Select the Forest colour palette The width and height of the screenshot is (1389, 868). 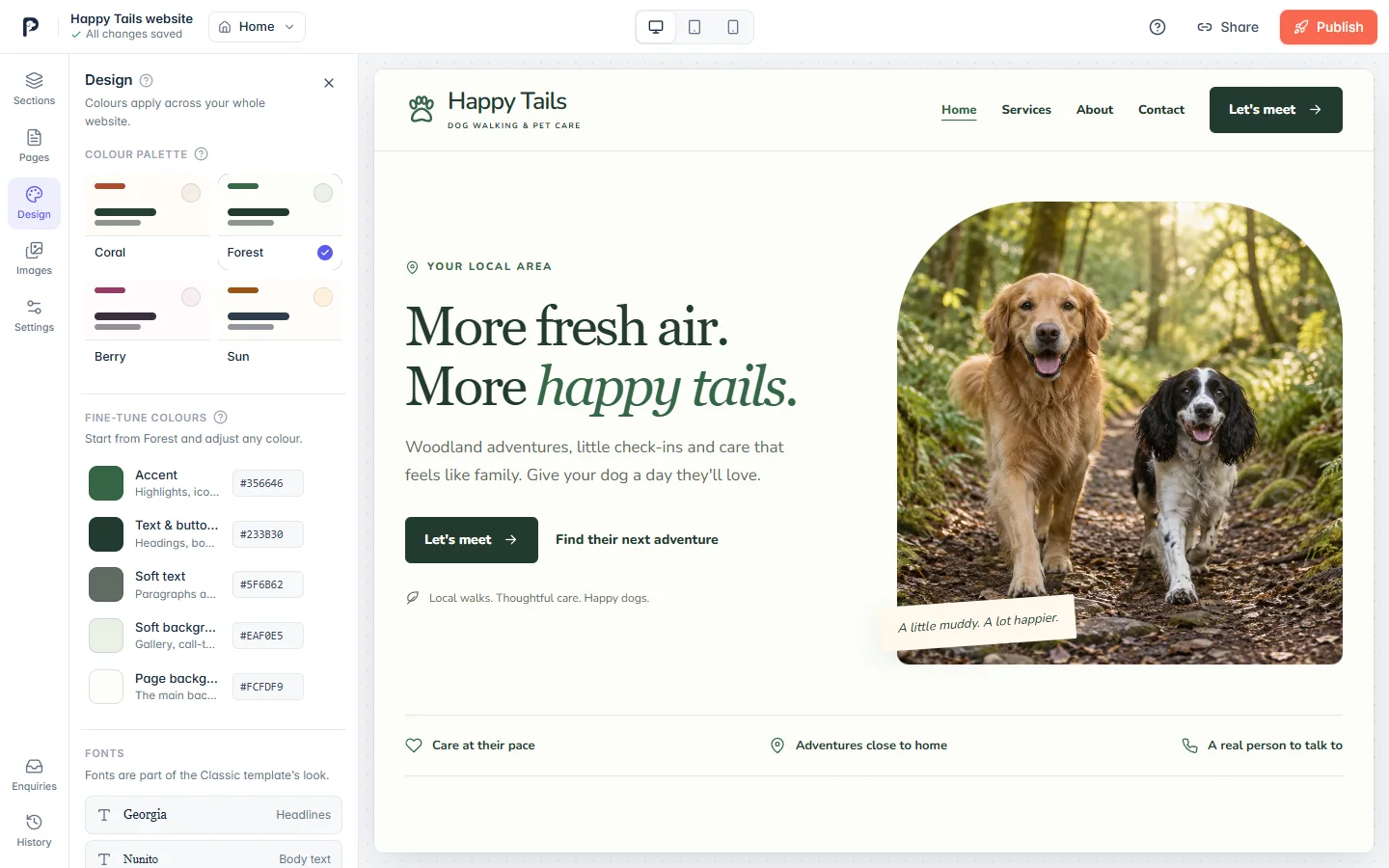pos(280,221)
